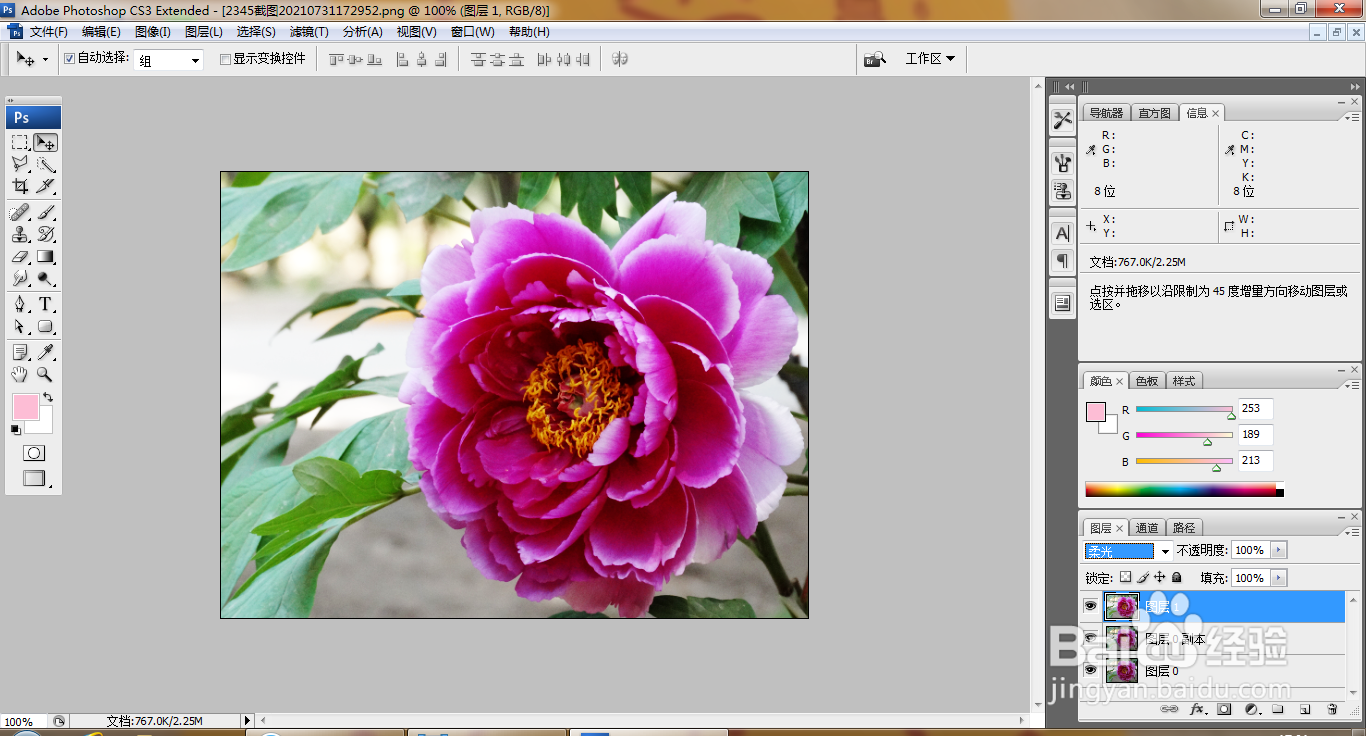
Task: Select the Brush tool
Action: [x=45, y=212]
